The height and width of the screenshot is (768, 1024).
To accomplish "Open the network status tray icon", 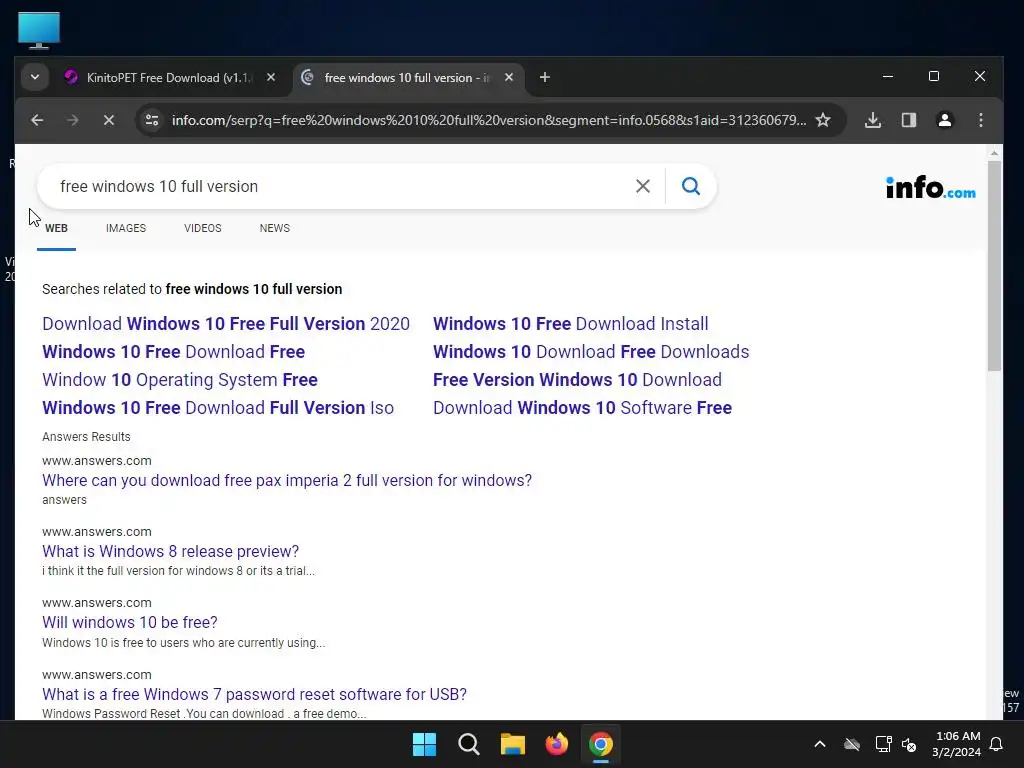I will point(883,744).
